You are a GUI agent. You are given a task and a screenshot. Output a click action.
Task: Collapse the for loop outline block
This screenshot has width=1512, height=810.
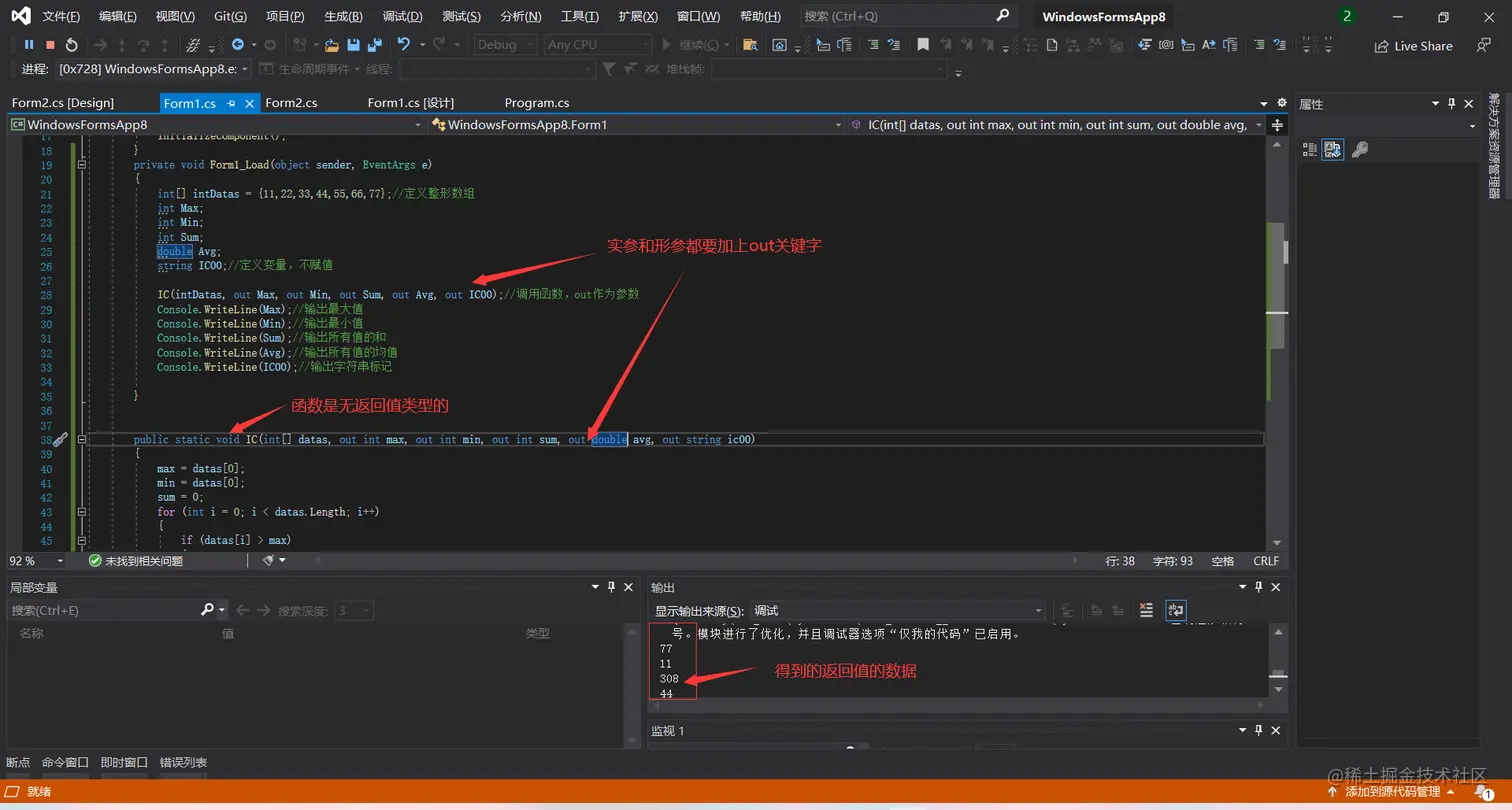click(x=81, y=512)
